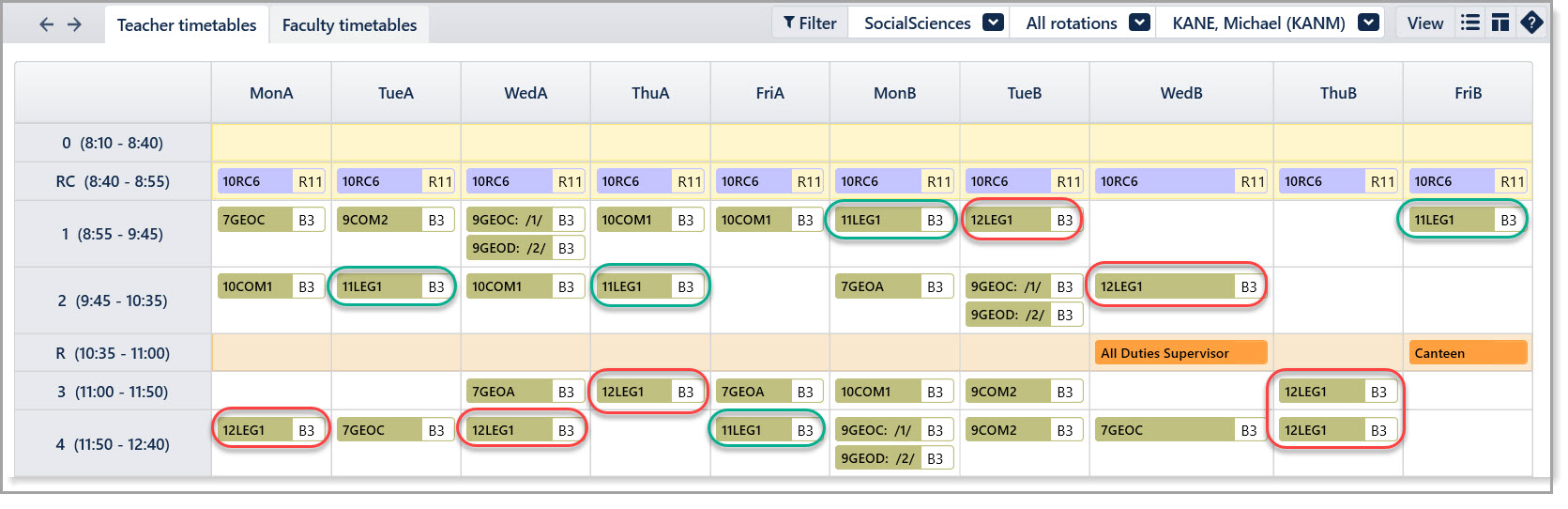Open the 7GEOC lesson on TueA period 4

pyautogui.click(x=396, y=430)
